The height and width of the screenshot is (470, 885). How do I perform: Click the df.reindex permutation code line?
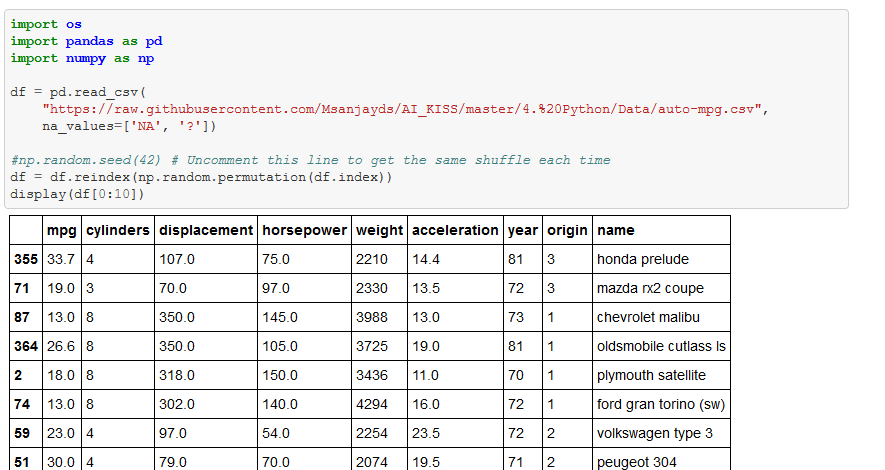pyautogui.click(x=201, y=177)
